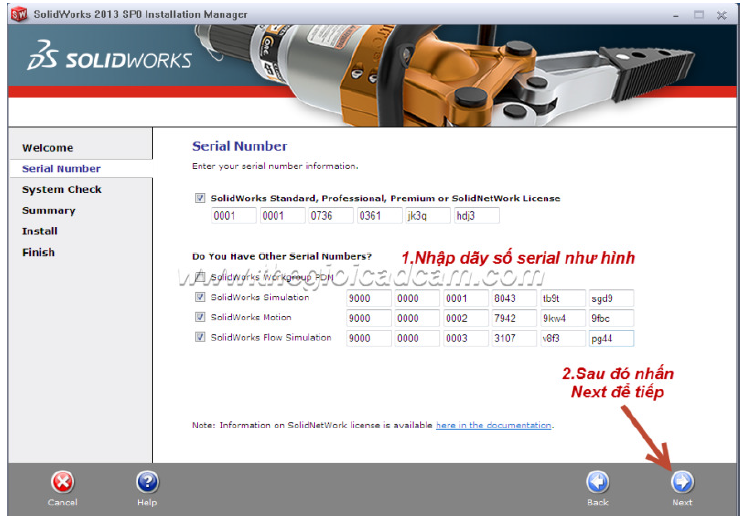Screen dimensions: 750x526
Task: Uncheck the SolidWorks Flow Simulation checkbox
Action: [x=200, y=337]
